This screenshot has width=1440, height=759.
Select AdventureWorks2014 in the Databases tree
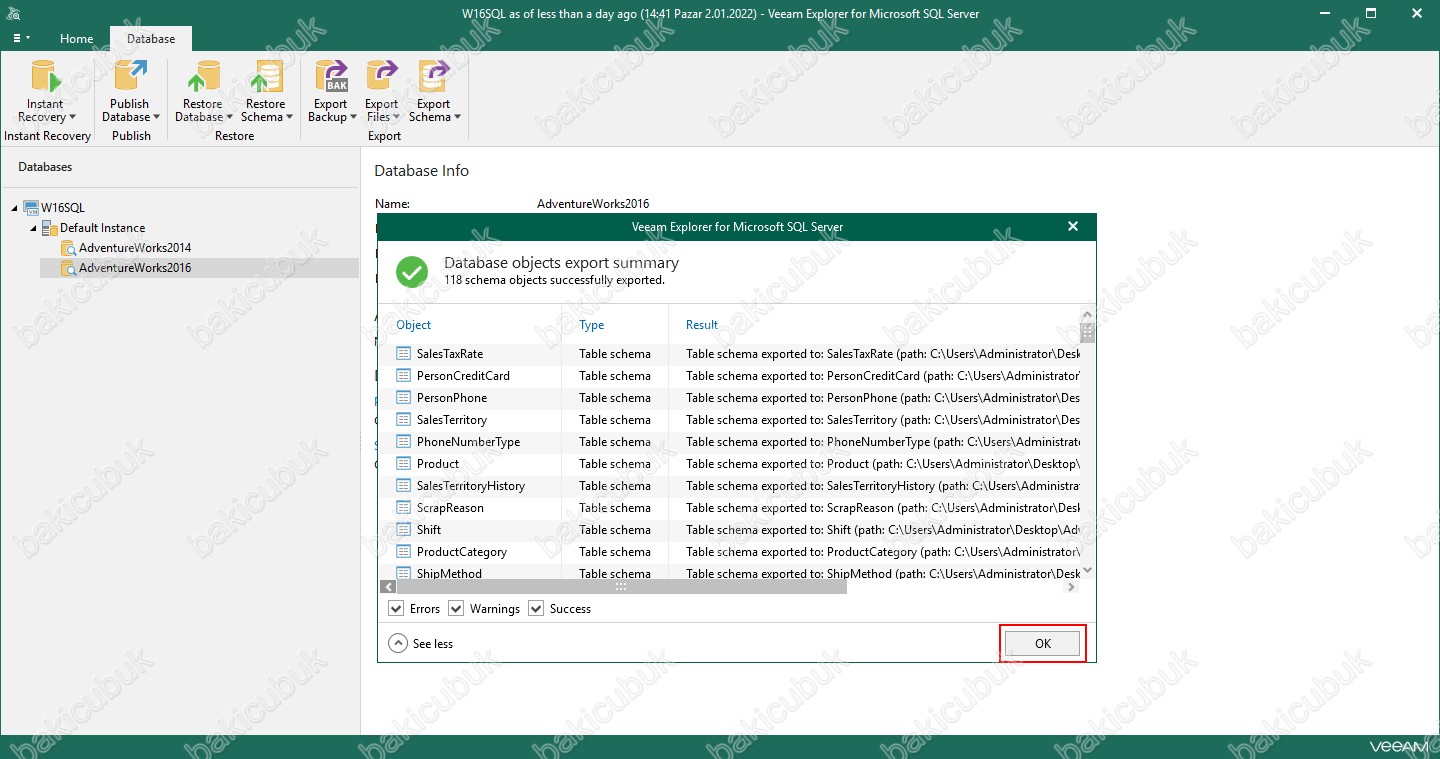[135, 248]
